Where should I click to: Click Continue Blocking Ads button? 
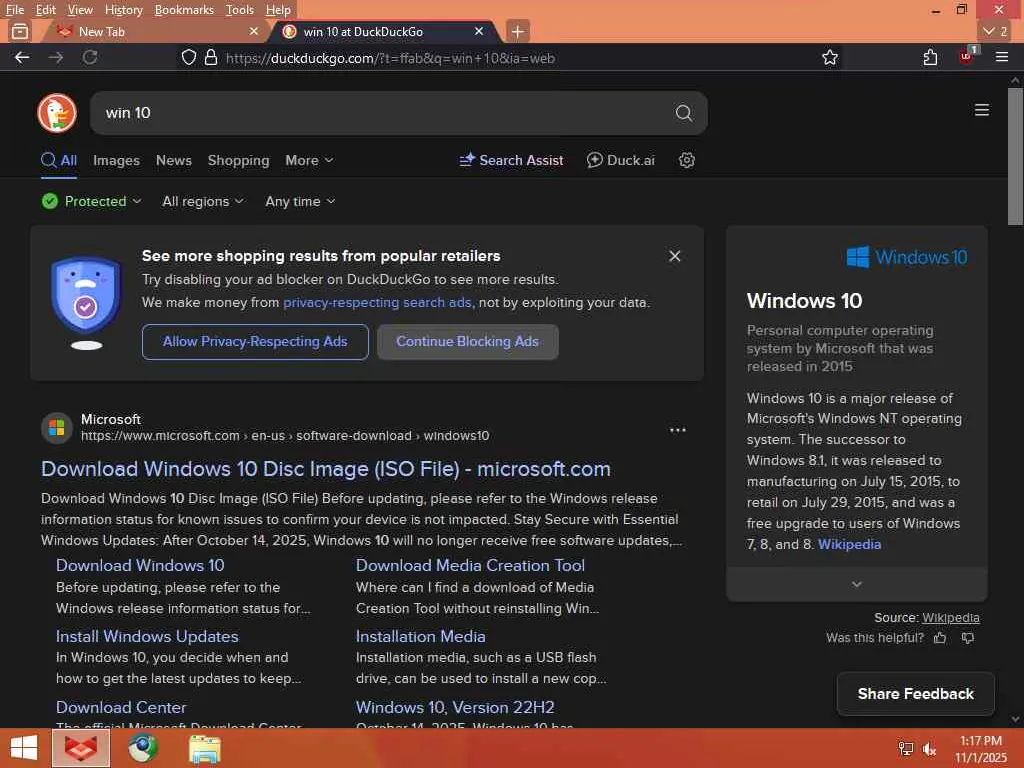468,342
